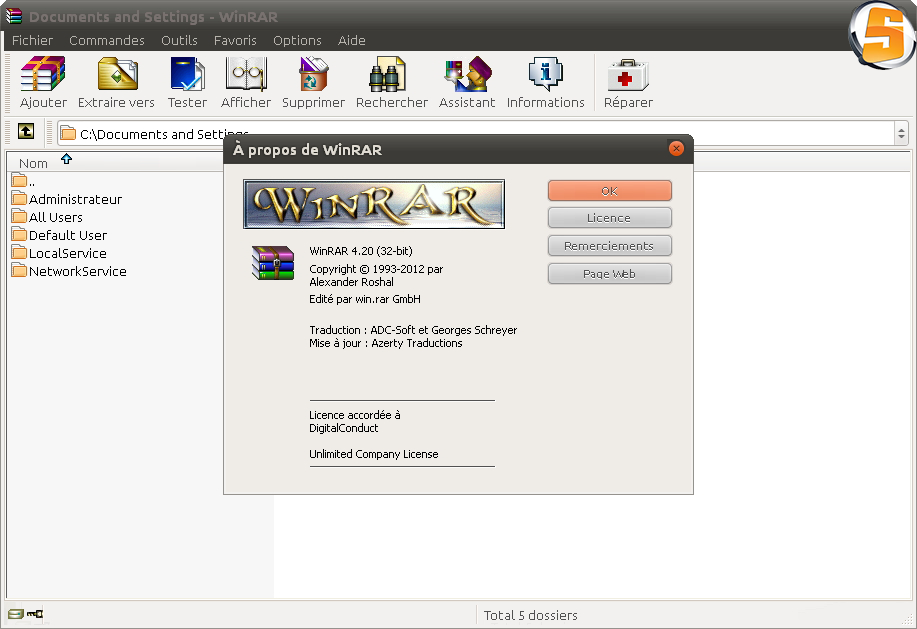Click the 'Edité par win.rar GmbH' text
917x629 pixels.
365,299
